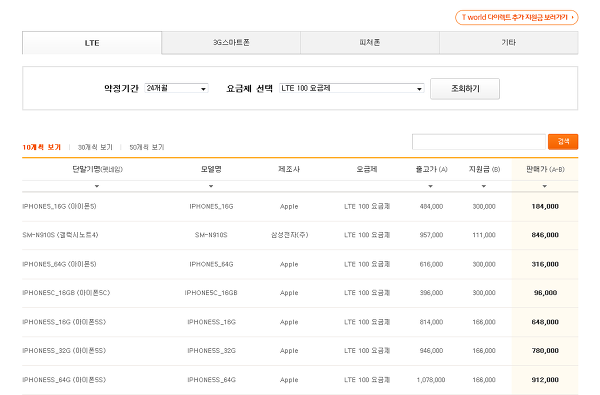Switch to the 3G스마트폰 tab
This screenshot has height=395, width=600.
click(231, 42)
